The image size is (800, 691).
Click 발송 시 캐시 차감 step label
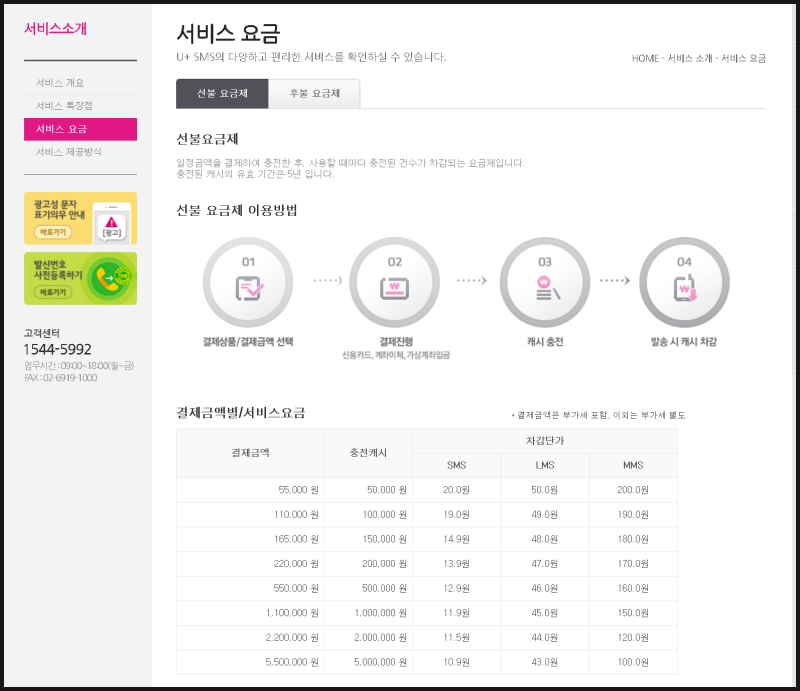684,342
